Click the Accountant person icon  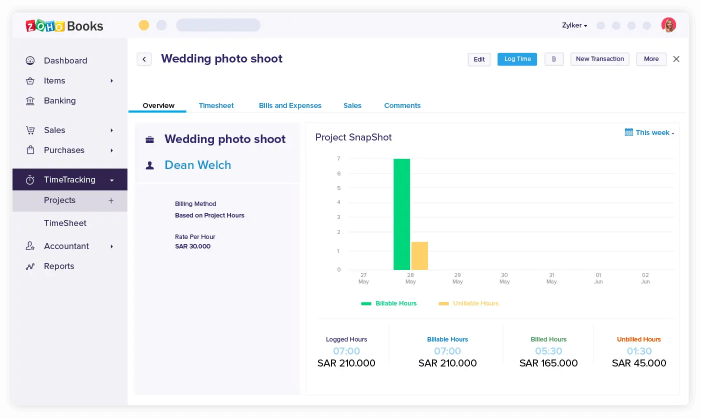coord(31,246)
